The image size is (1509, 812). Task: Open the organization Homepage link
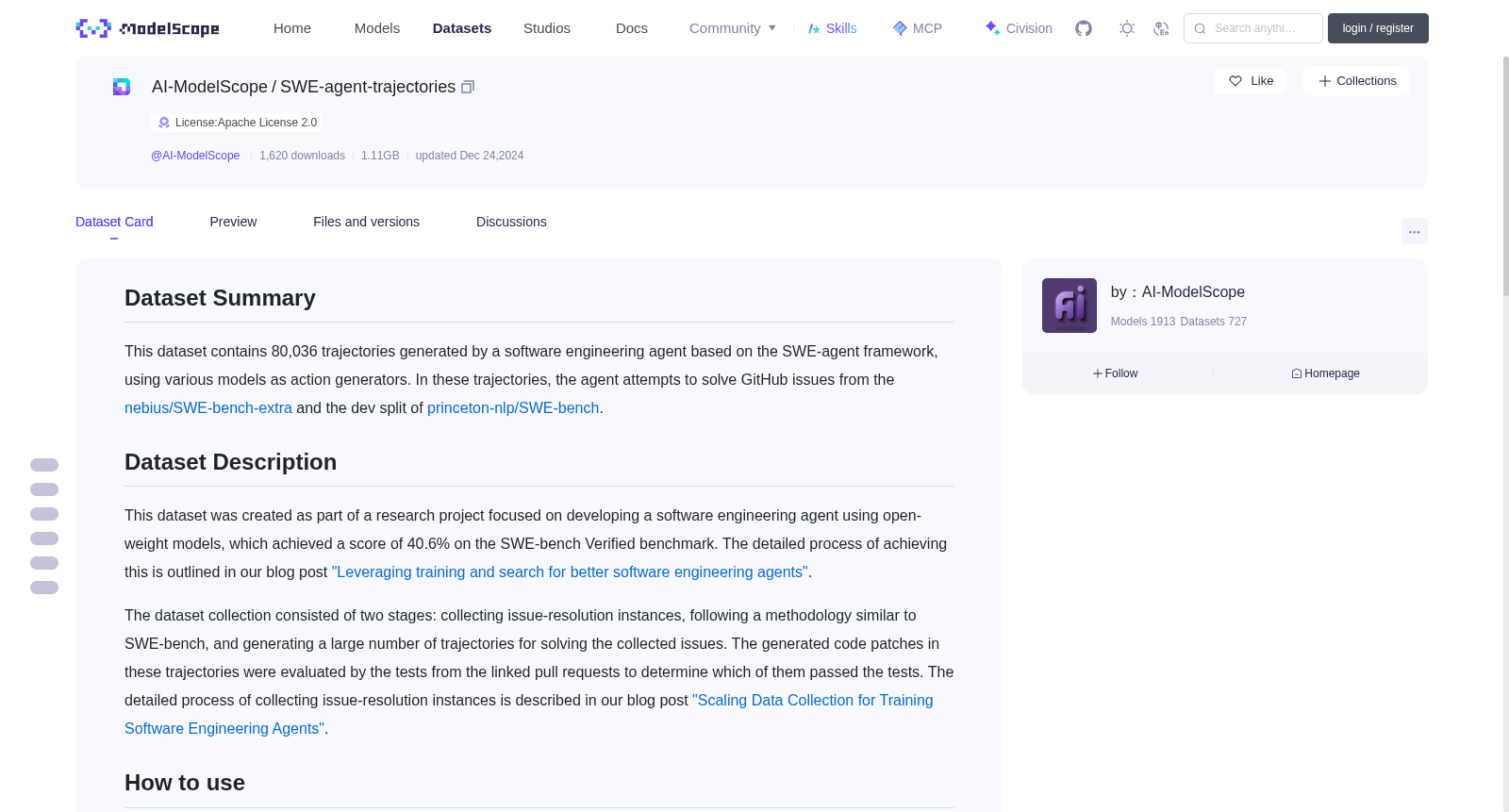pos(1326,373)
